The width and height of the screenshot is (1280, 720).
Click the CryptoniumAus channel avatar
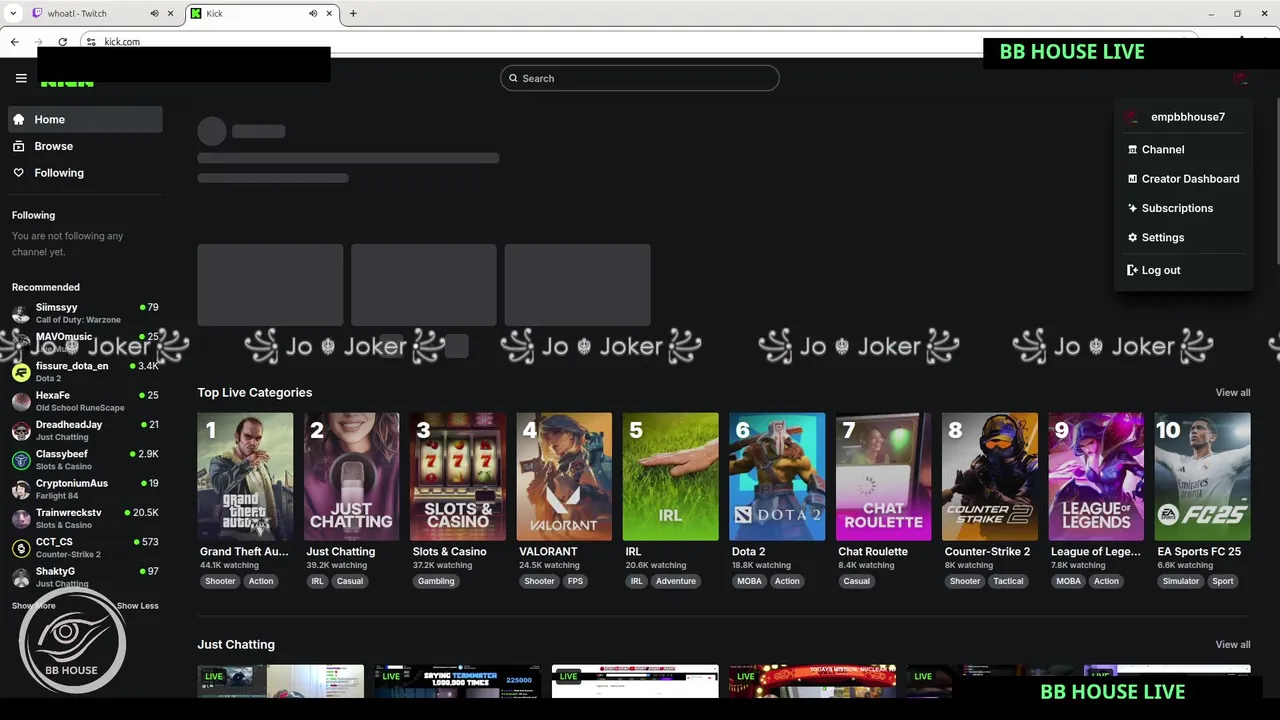click(x=21, y=490)
